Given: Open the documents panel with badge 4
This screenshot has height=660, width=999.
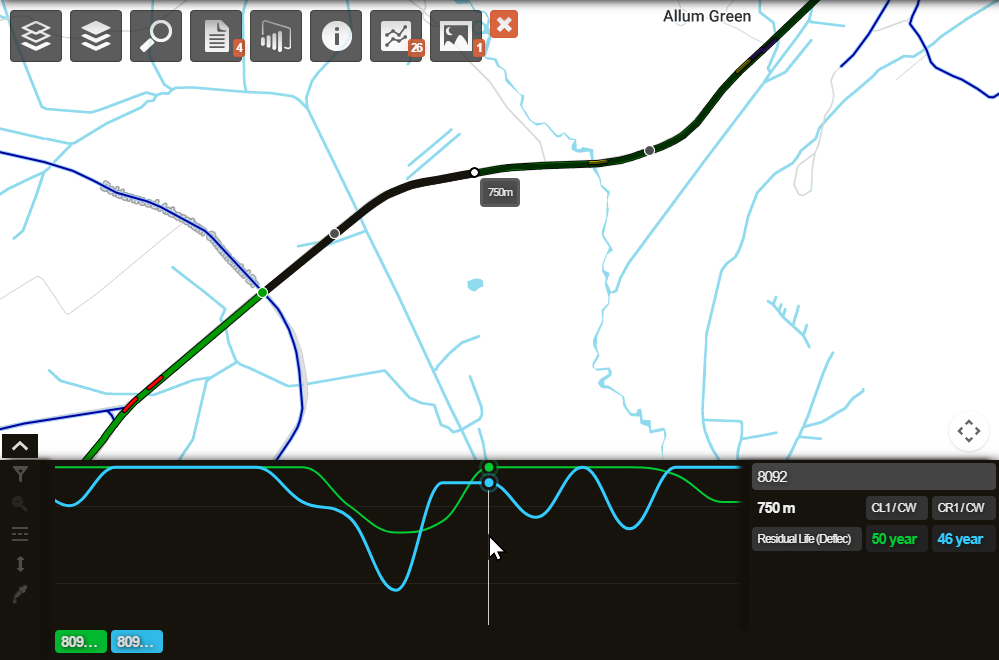Looking at the screenshot, I should (x=216, y=36).
